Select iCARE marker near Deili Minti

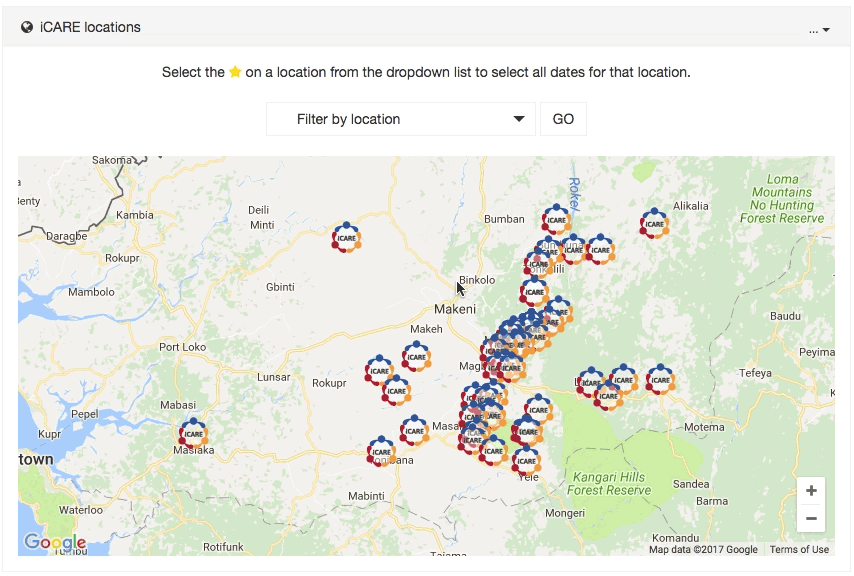click(346, 237)
